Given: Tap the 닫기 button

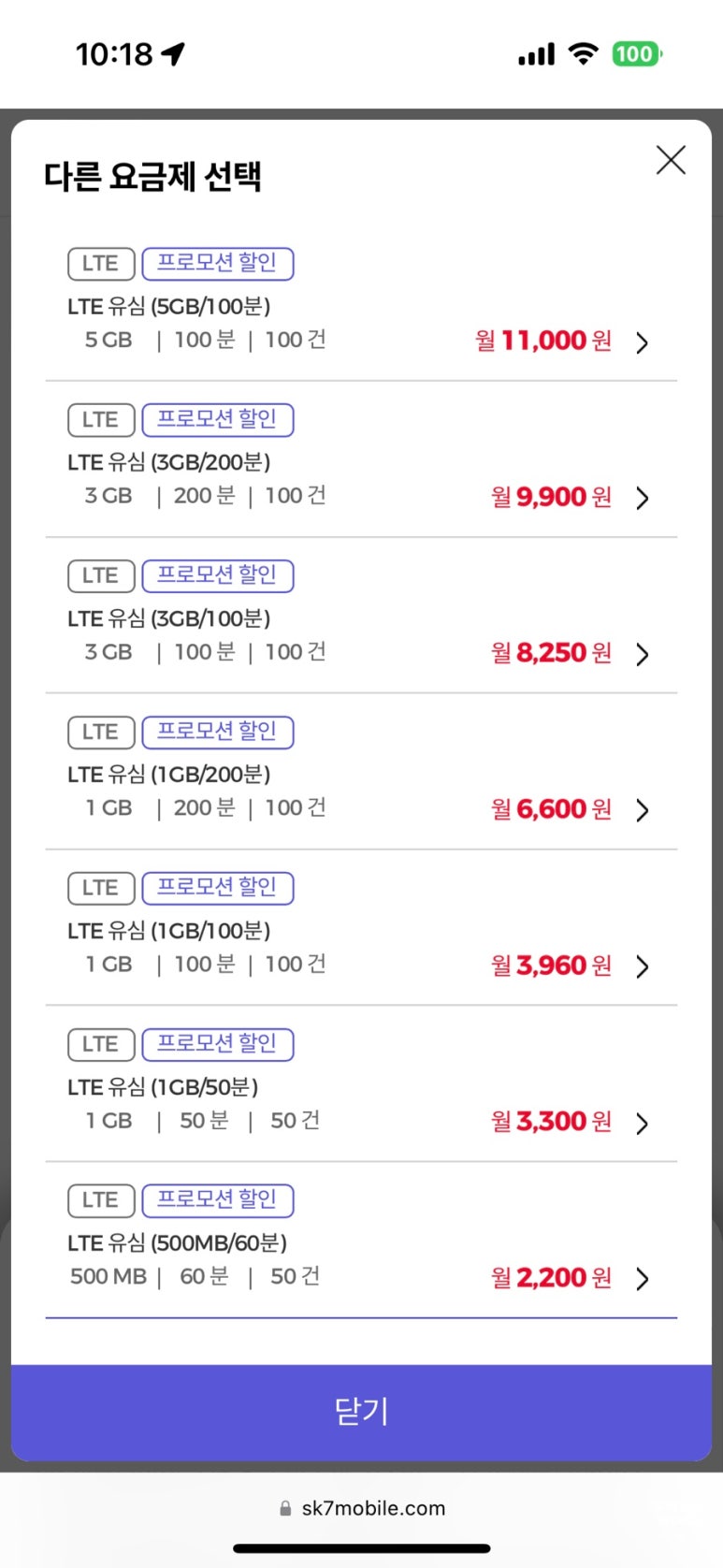Looking at the screenshot, I should 361,1411.
